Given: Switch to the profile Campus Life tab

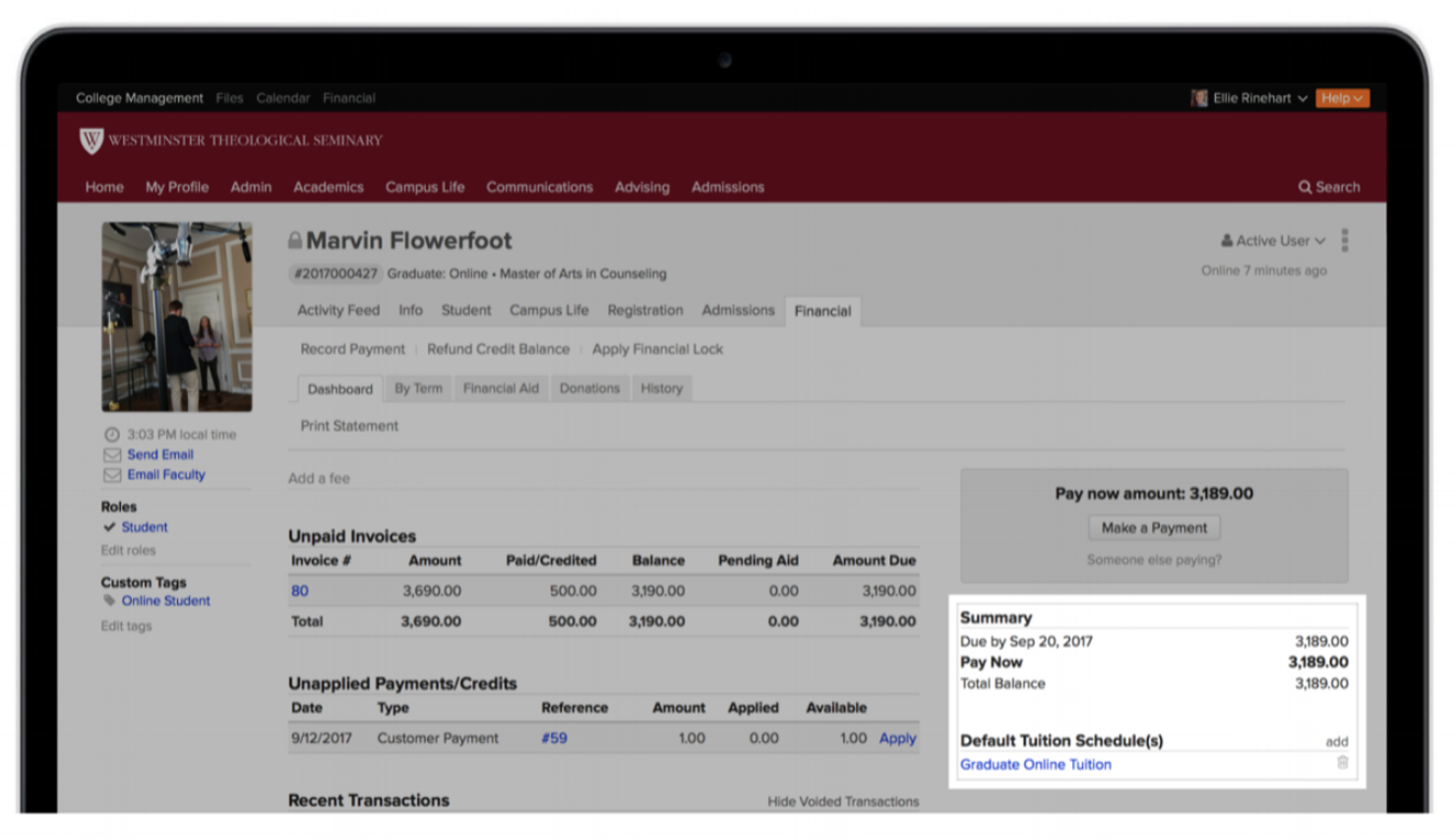Looking at the screenshot, I should click(x=549, y=310).
